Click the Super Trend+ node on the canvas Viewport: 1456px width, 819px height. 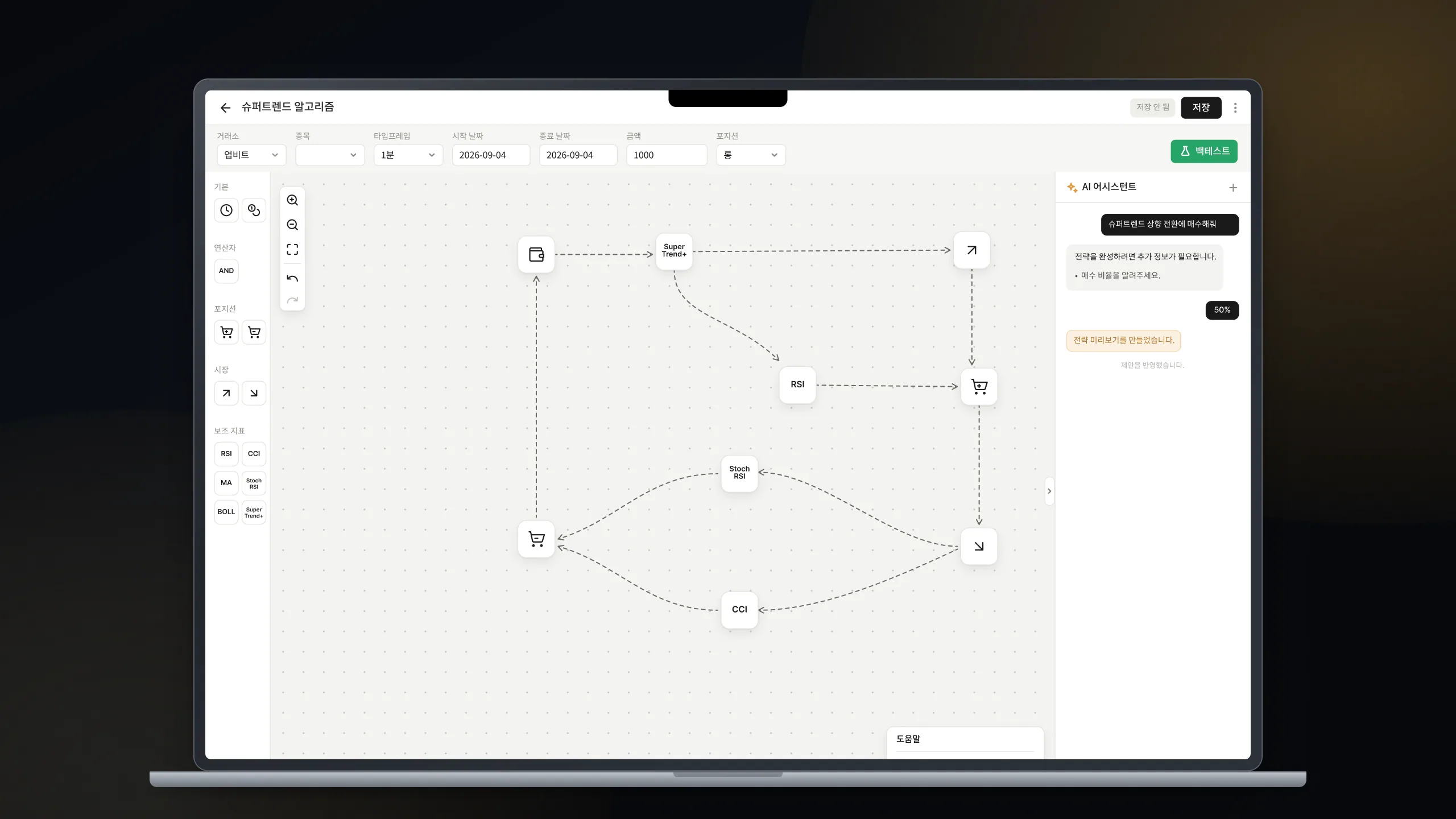(674, 251)
